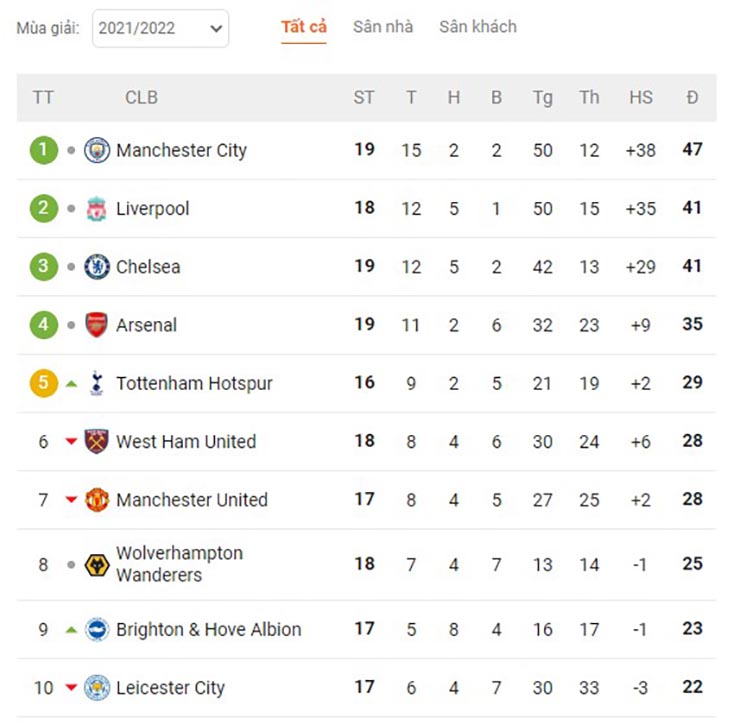The width and height of the screenshot is (740, 724).
Task: Click the Liverpool club crest
Action: tap(97, 209)
